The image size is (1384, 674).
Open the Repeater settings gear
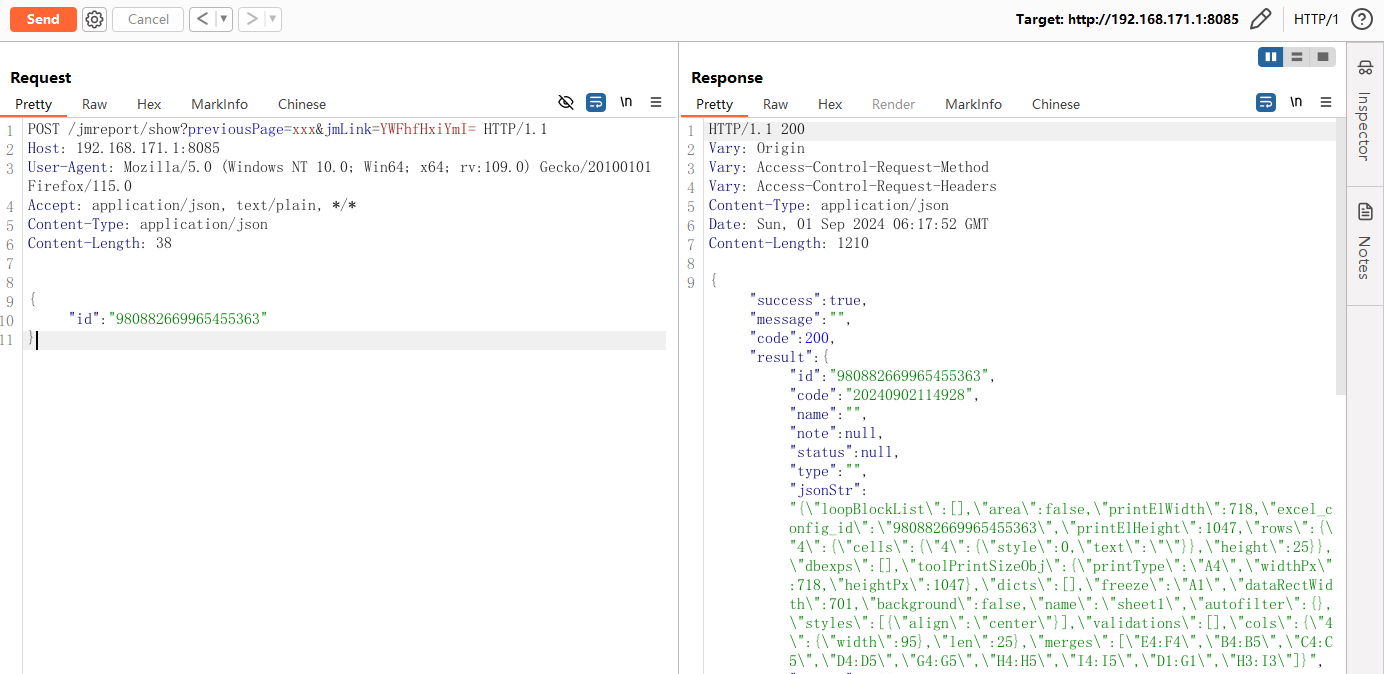coord(94,19)
